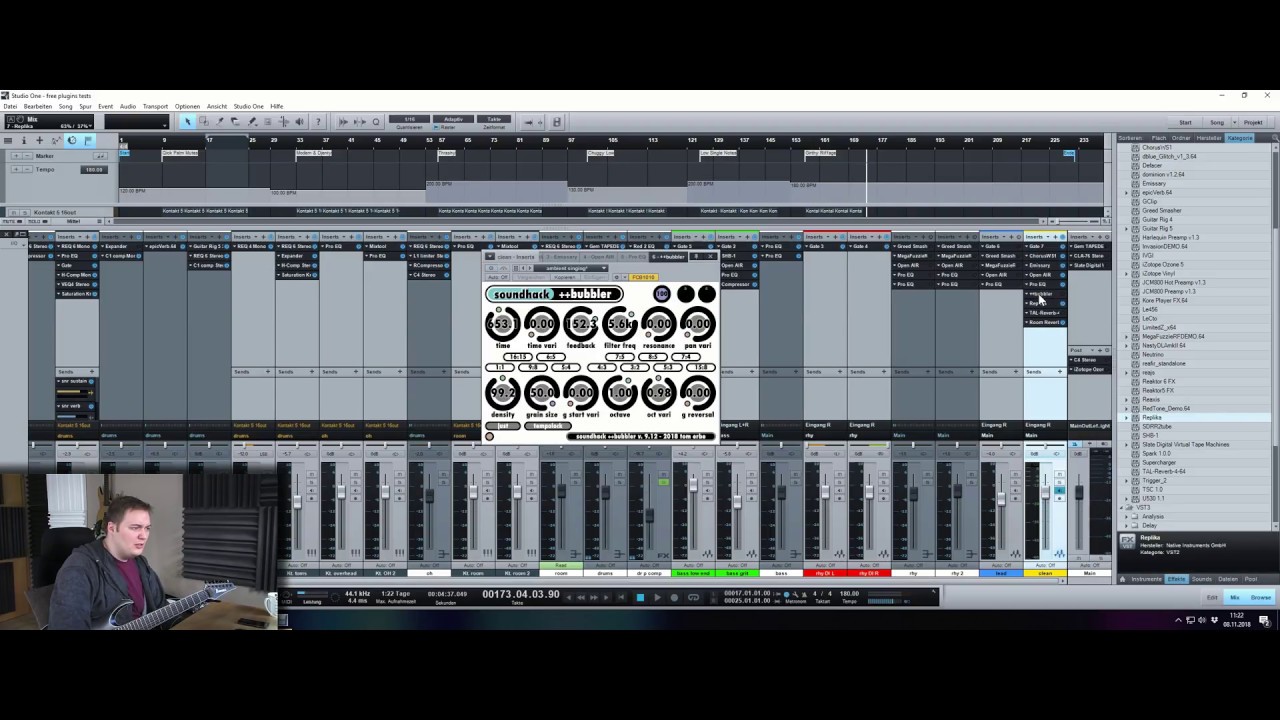
Task: Expand the iZotope Vinyl tree item
Action: tap(1126, 274)
